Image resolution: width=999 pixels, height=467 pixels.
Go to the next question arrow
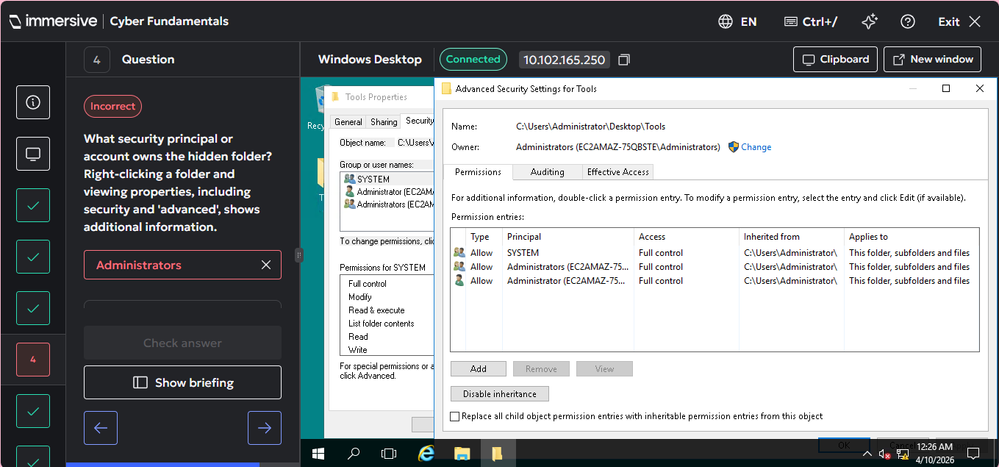(x=264, y=428)
